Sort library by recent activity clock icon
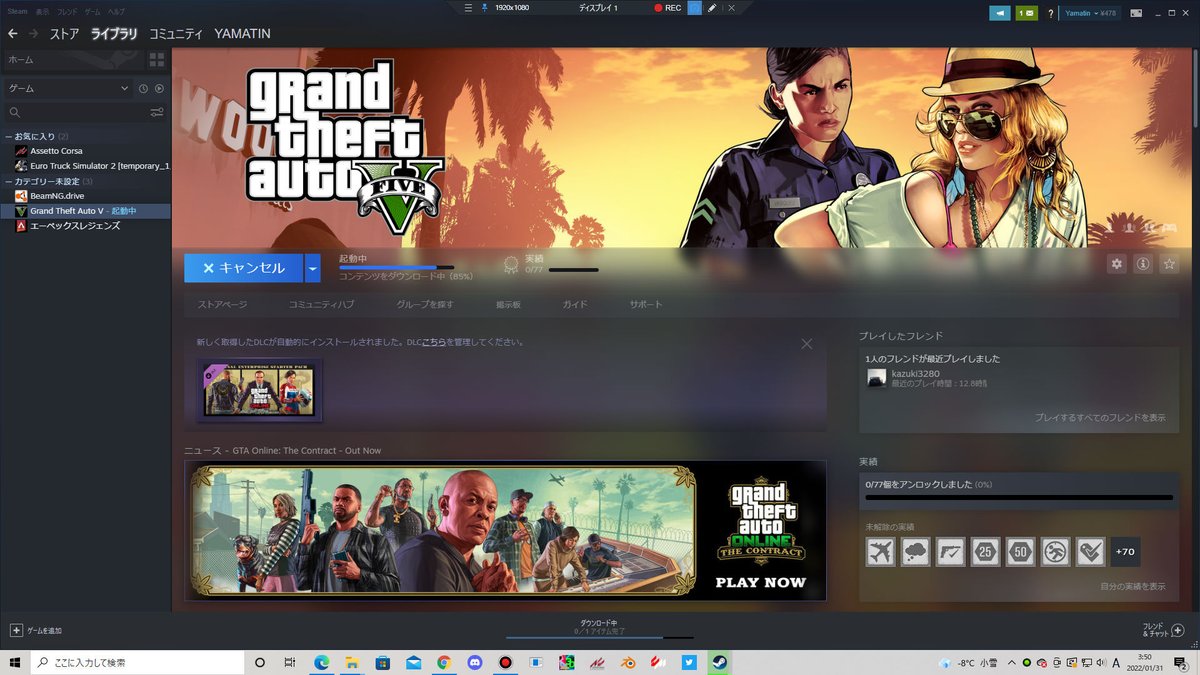Viewport: 1200px width, 675px height. 143,88
